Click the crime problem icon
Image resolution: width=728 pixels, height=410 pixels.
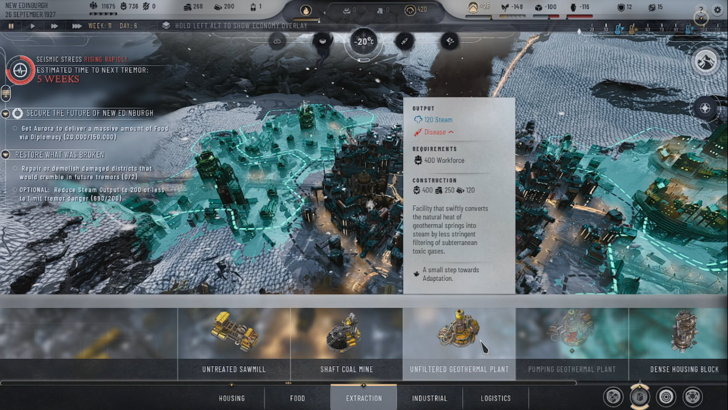(449, 41)
